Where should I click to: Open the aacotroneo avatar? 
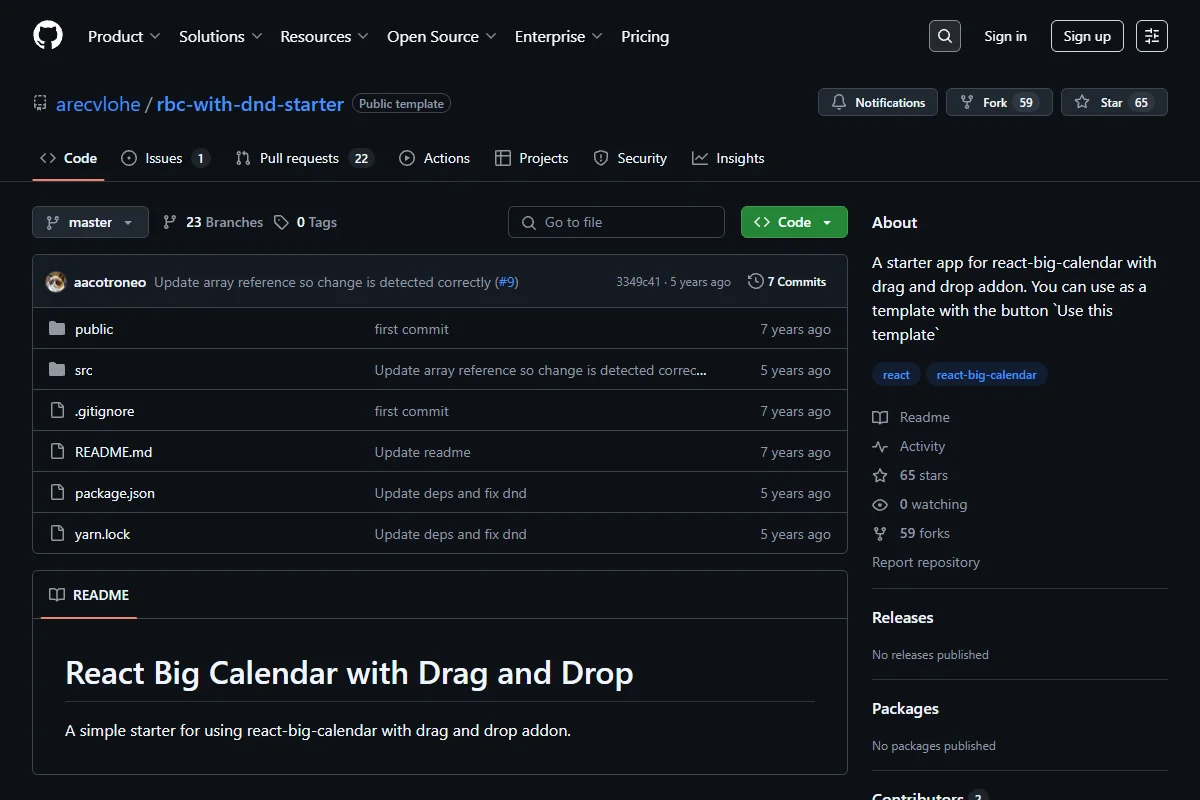56,282
